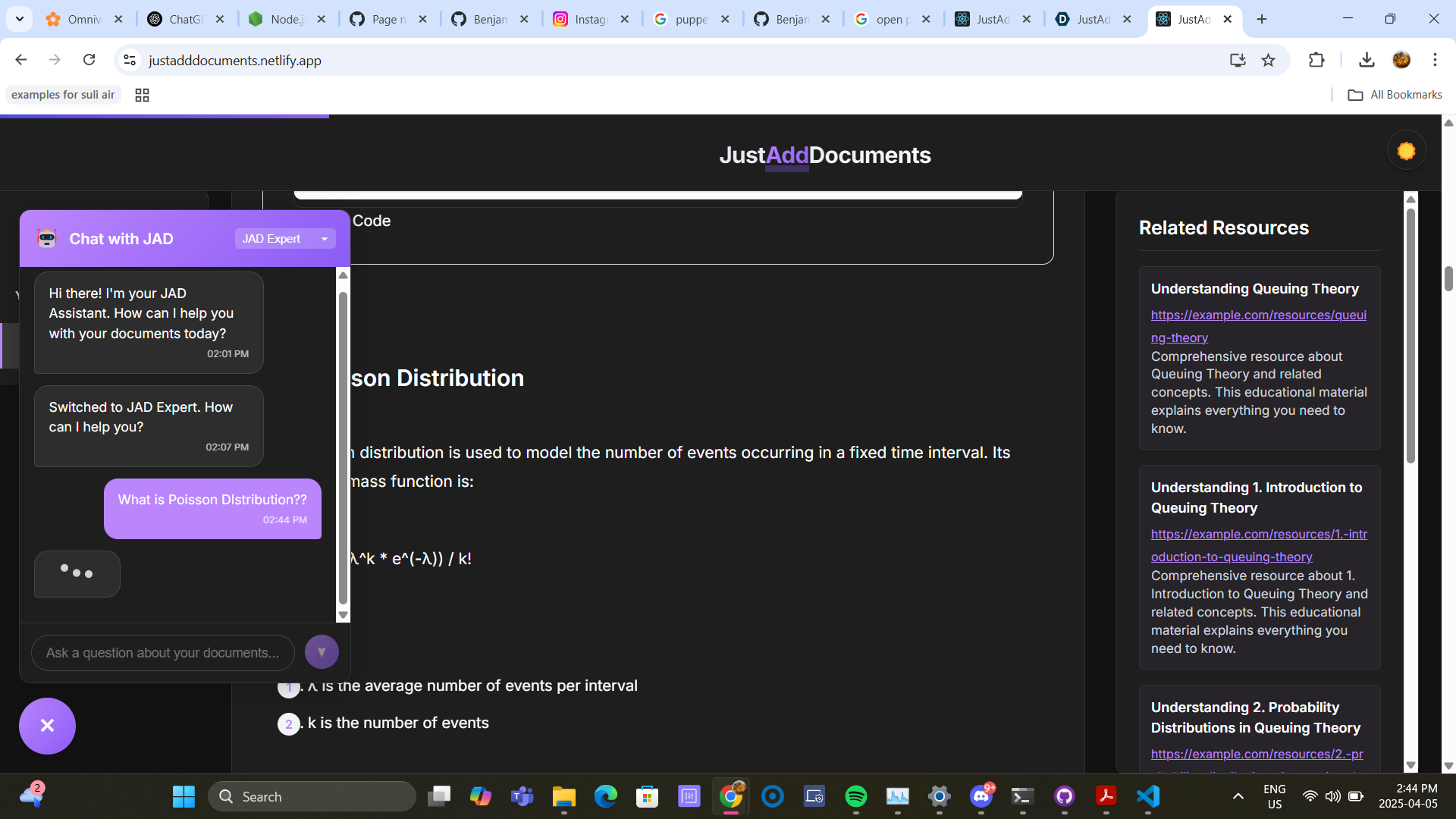The height and width of the screenshot is (819, 1456).
Task: Open the browser Extensions puzzle icon
Action: pyautogui.click(x=1316, y=61)
